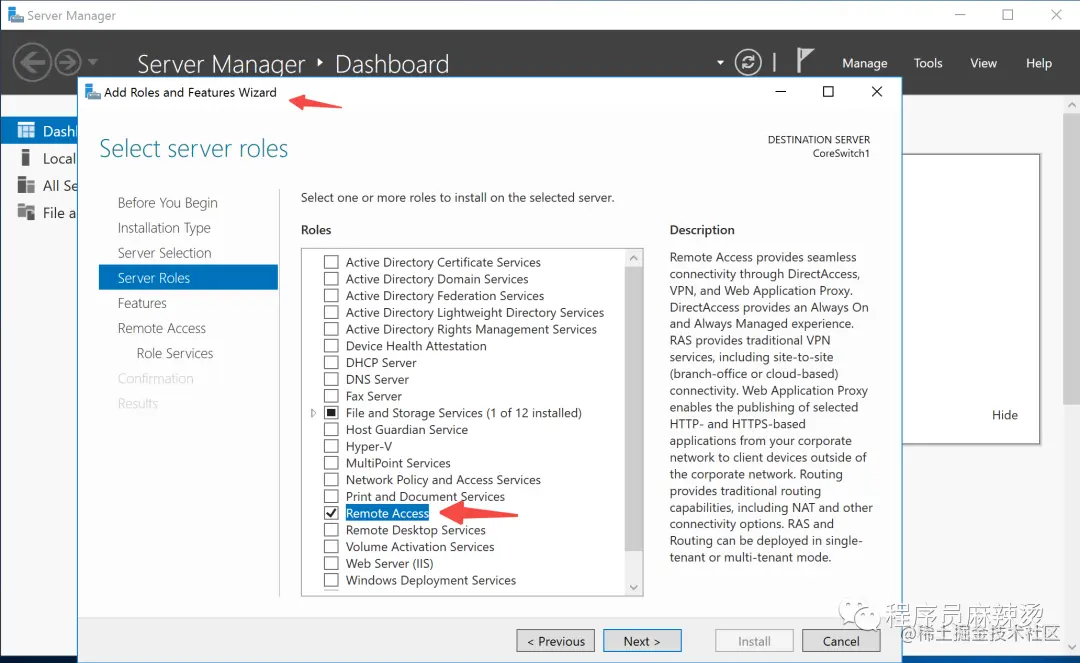
Task: Click the forward navigation arrow in Server Manager
Action: pos(68,63)
